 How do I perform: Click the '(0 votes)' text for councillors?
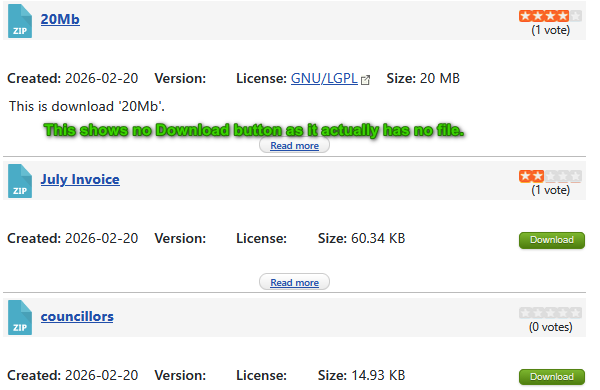551,327
